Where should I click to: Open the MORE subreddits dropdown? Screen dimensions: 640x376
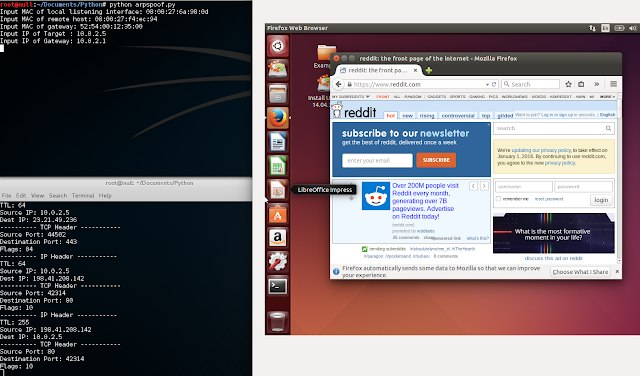point(607,97)
